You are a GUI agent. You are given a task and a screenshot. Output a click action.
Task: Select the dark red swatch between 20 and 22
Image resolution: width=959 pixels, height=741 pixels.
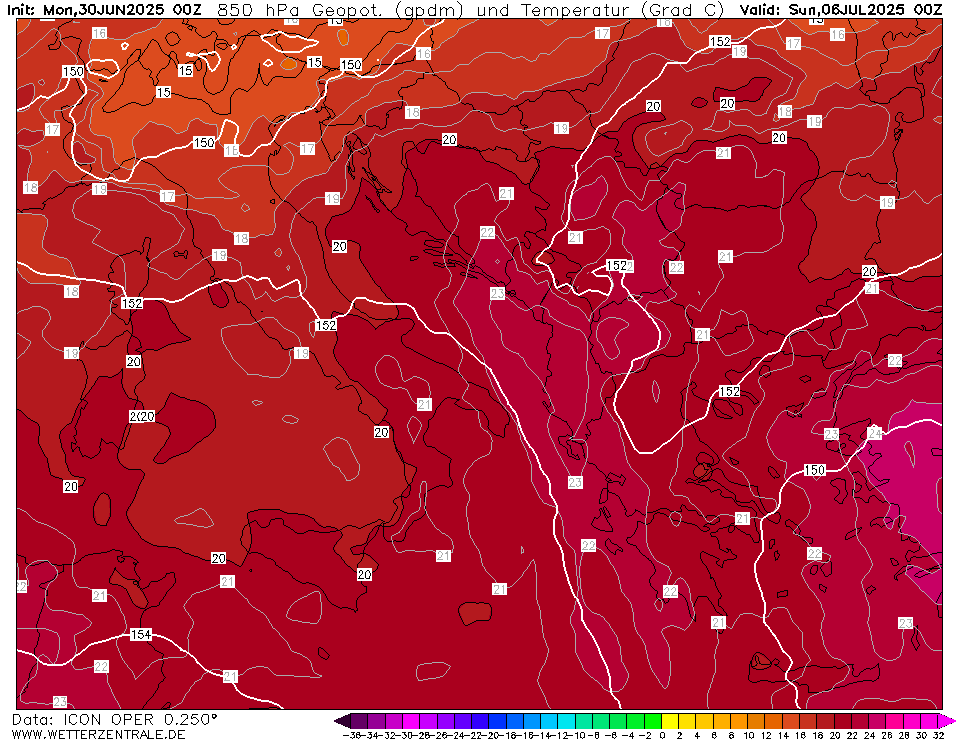click(x=843, y=721)
